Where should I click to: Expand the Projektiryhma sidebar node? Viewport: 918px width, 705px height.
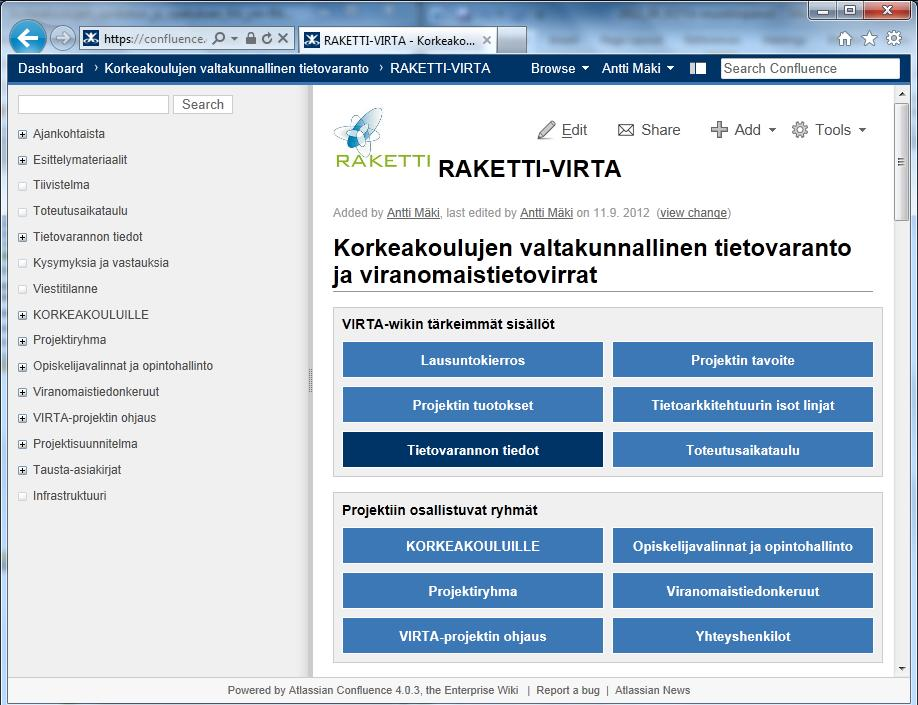pyautogui.click(x=22, y=341)
